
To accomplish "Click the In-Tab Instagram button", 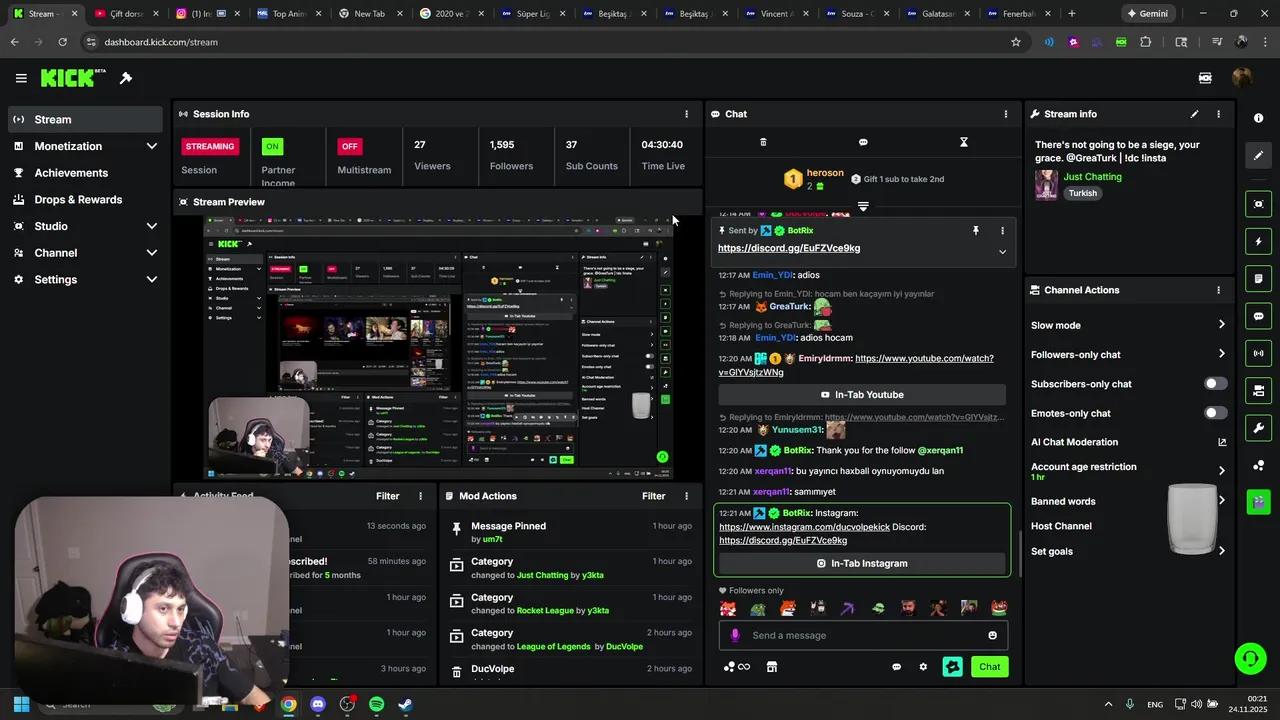I will [x=862, y=563].
